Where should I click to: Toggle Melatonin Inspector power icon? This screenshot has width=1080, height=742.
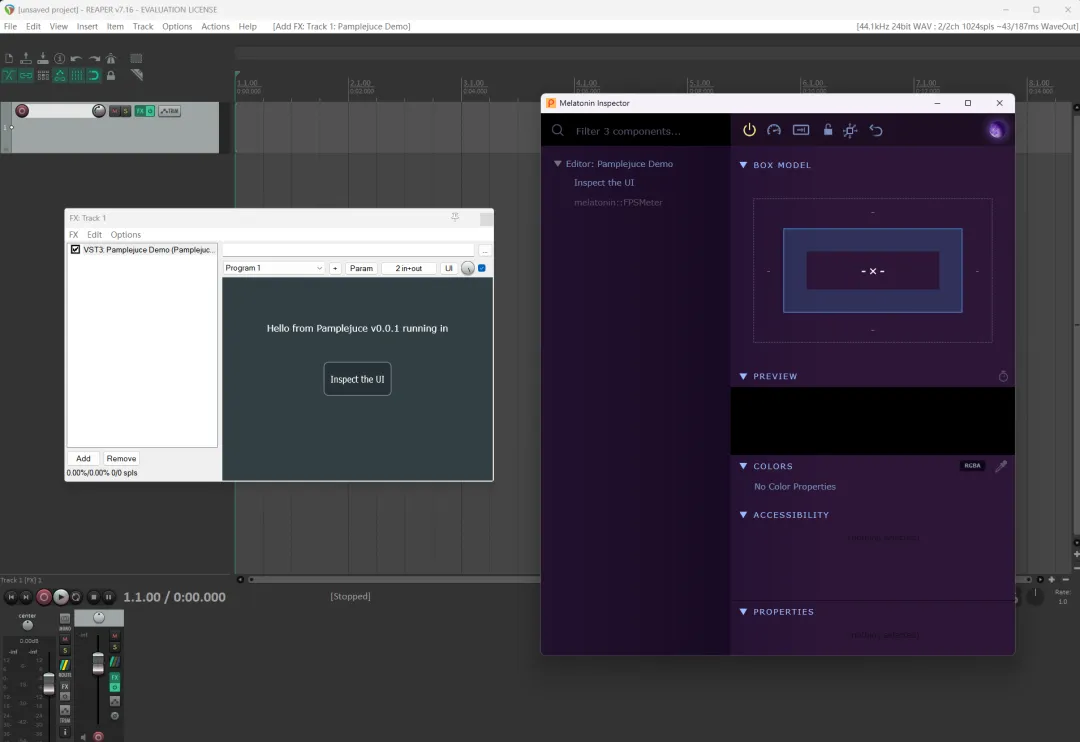pos(749,130)
